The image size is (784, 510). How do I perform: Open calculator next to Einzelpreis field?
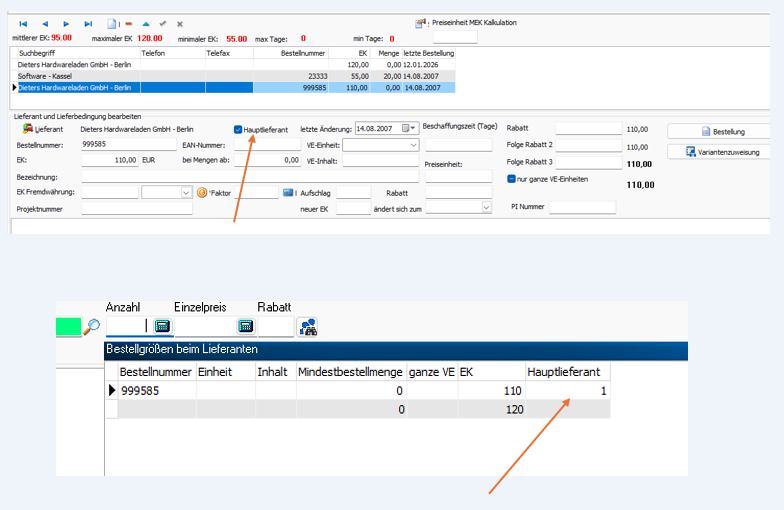coord(245,325)
